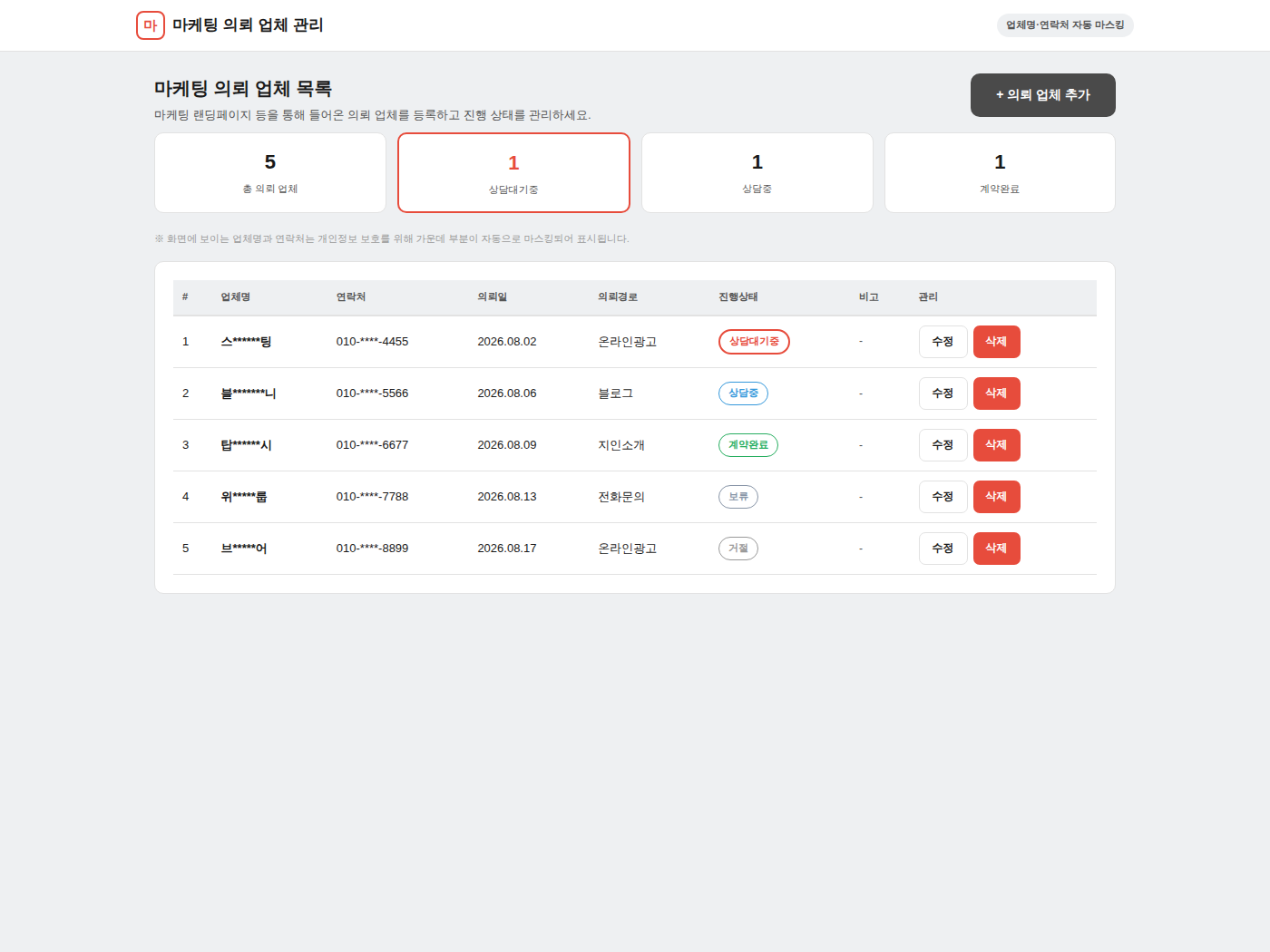Select the masked name 블*******니
Viewport: 1270px width, 952px height.
pyautogui.click(x=249, y=393)
